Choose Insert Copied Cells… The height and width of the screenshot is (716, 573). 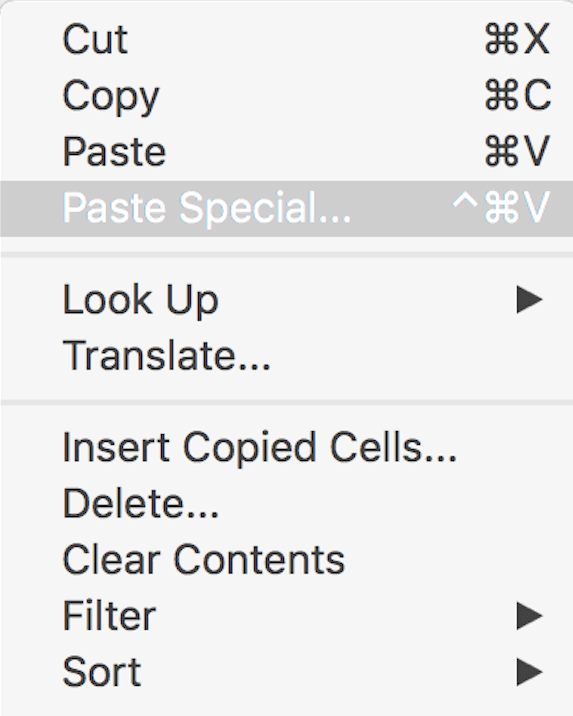[x=286, y=448]
